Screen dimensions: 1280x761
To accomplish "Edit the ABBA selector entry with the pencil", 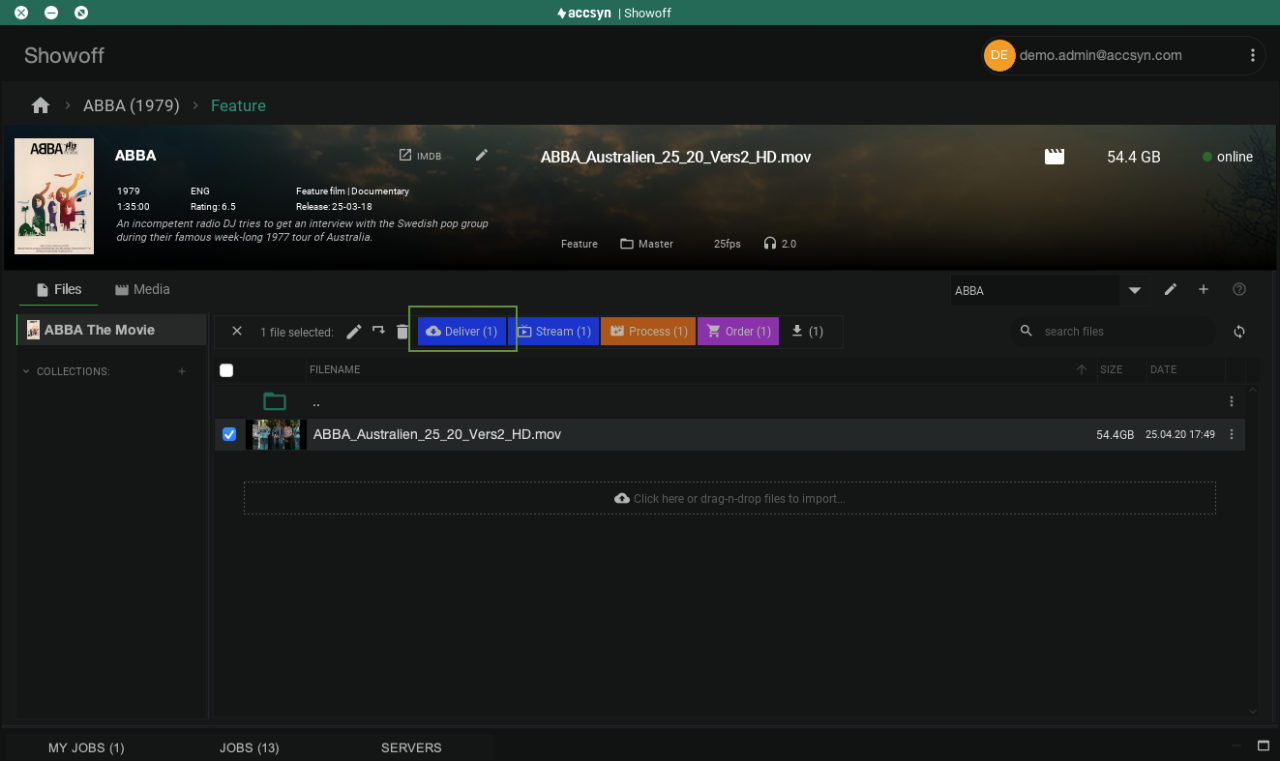I will tap(1171, 290).
